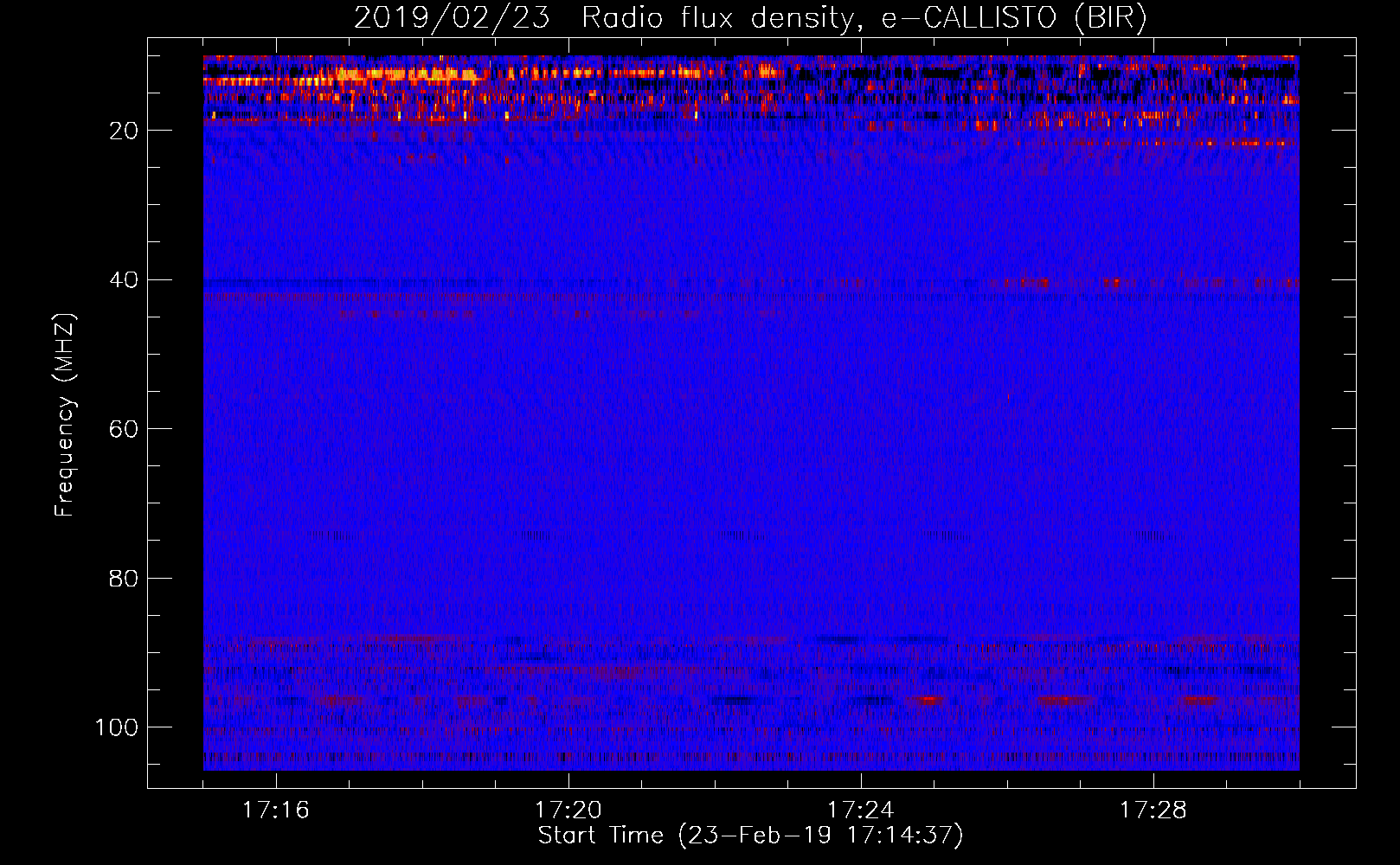Select the 'Frequency (MHZ)' y-axis label

tap(65, 415)
